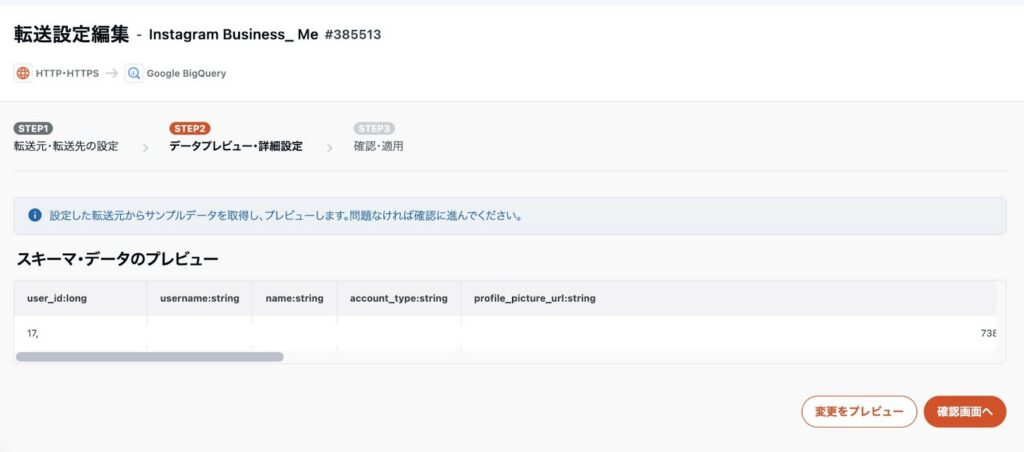The height and width of the screenshot is (452, 1024).
Task: Click the transfer ID #385513 in title
Action: tap(353, 35)
